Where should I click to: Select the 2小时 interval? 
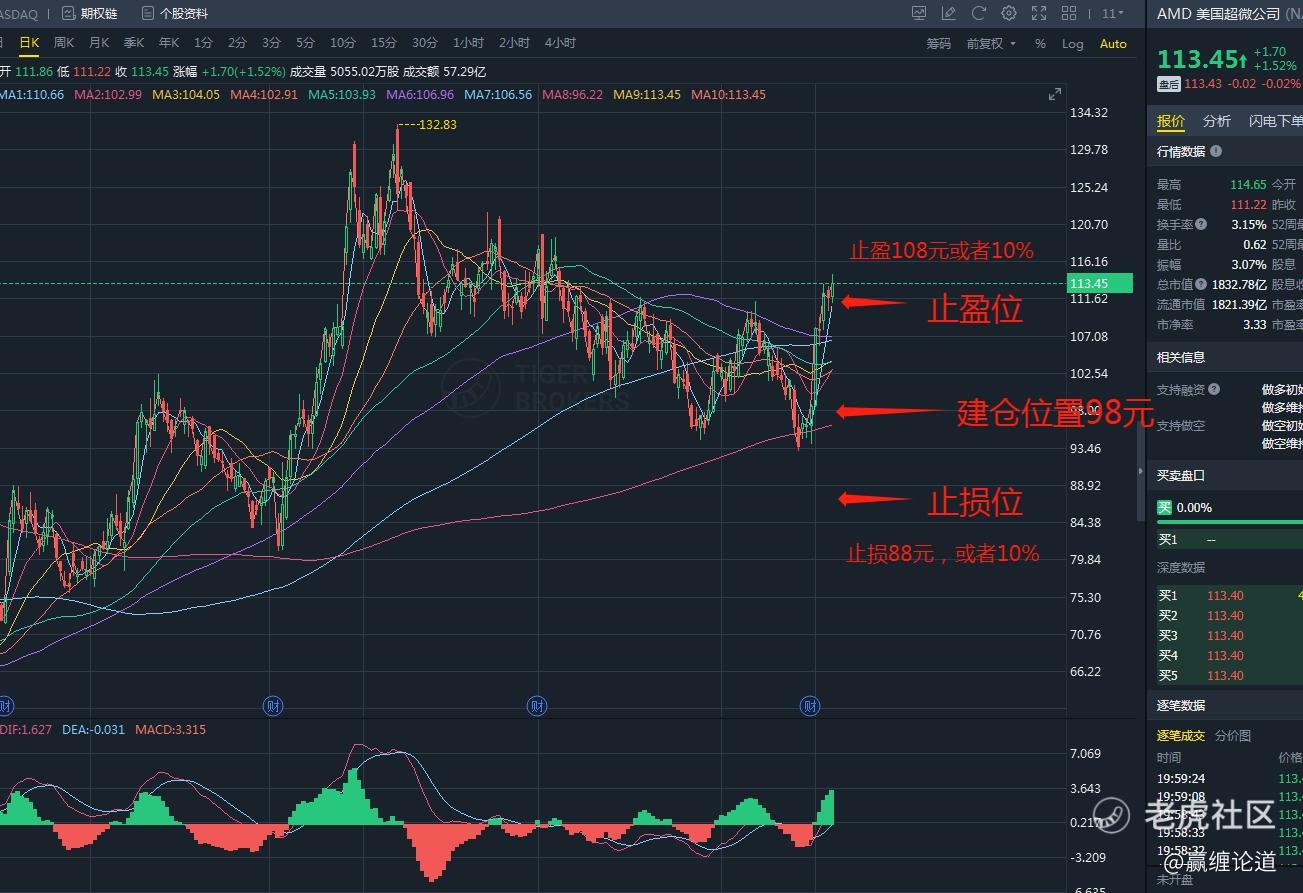click(514, 43)
